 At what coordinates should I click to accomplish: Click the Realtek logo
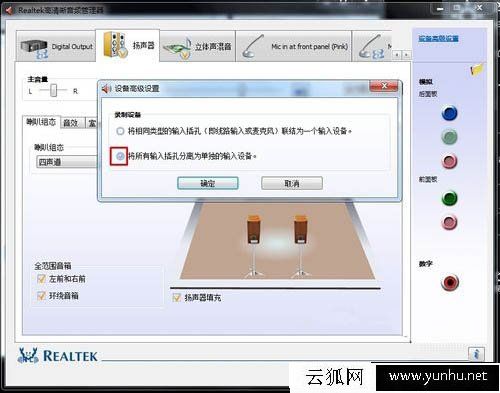(x=57, y=356)
